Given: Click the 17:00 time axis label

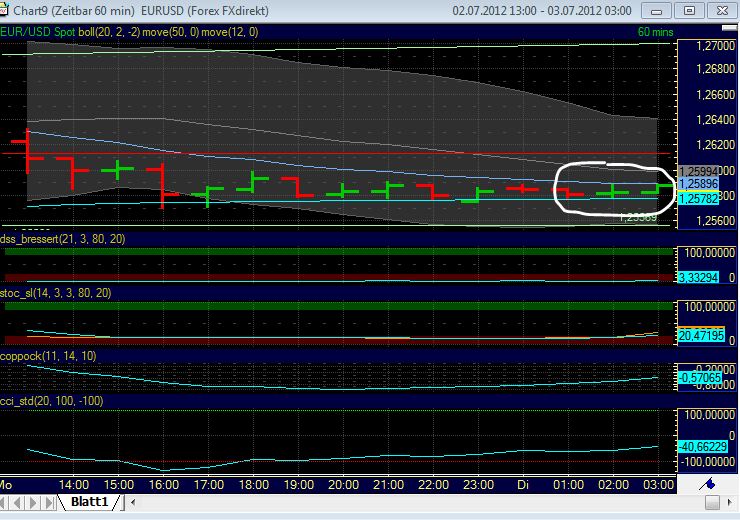Looking at the screenshot, I should [209, 485].
